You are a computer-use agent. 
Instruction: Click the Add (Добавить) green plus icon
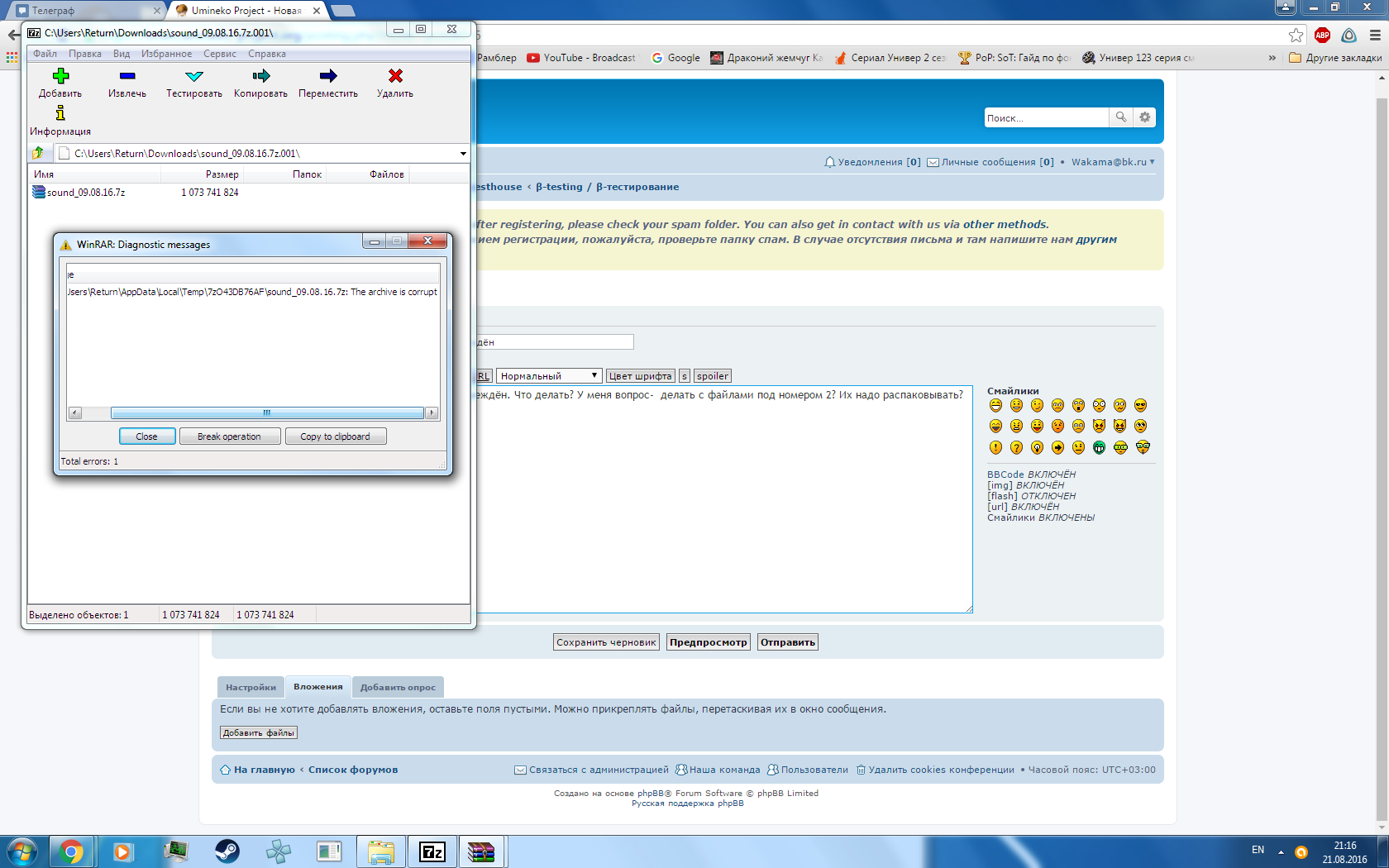tap(60, 76)
